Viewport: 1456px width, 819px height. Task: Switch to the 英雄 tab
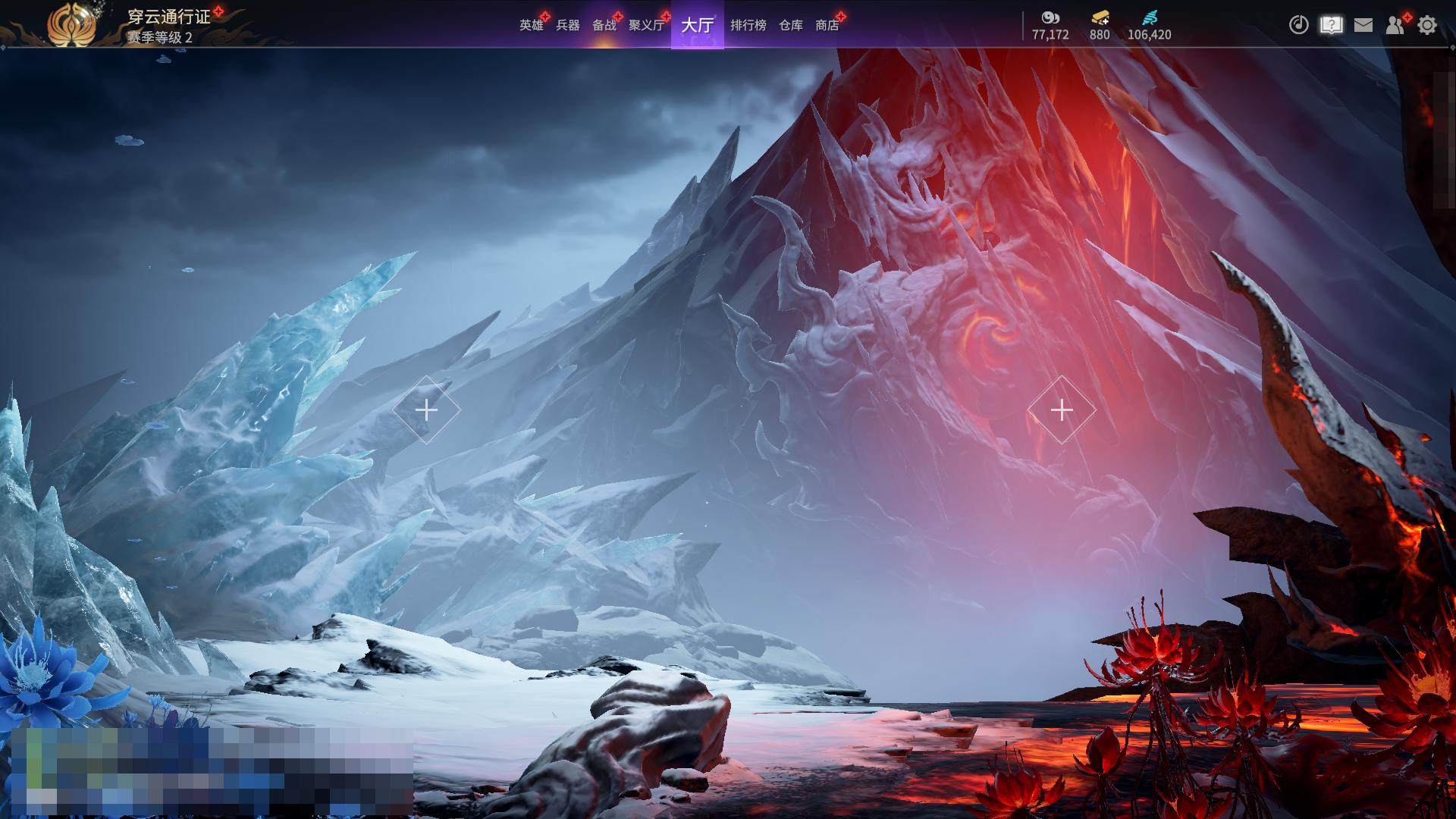coord(531,25)
